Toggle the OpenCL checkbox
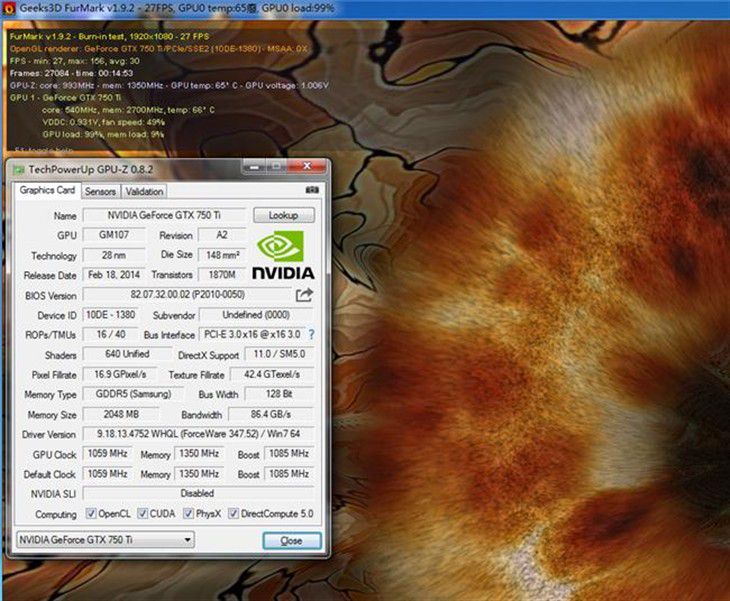The height and width of the screenshot is (601, 730). click(x=91, y=513)
